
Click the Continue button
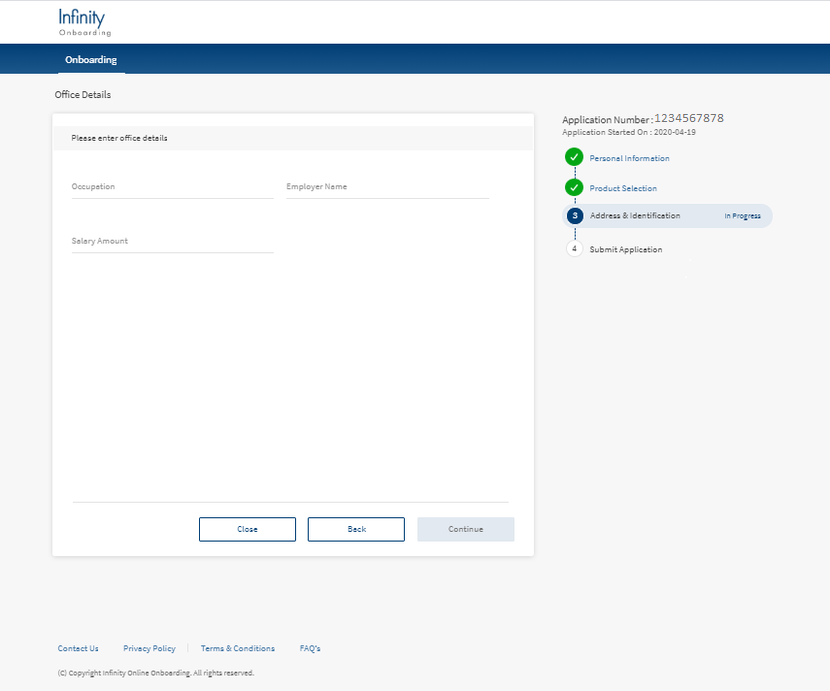465,529
